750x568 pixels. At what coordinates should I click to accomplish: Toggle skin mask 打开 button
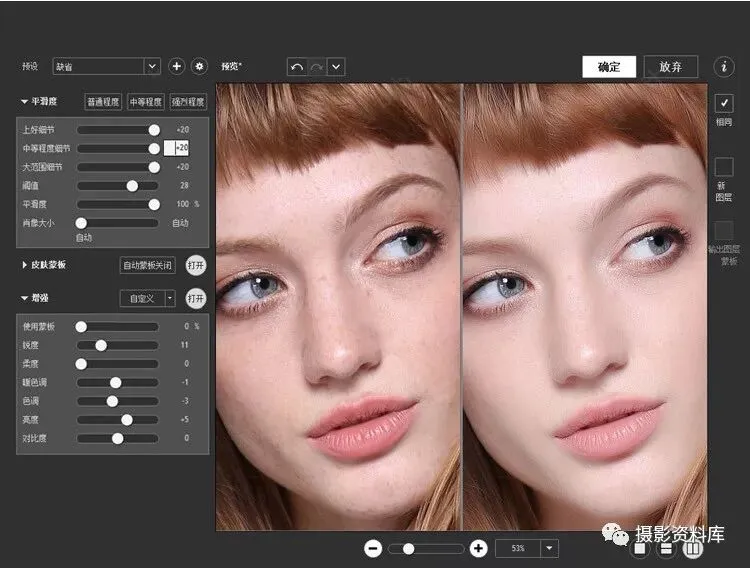pyautogui.click(x=196, y=265)
